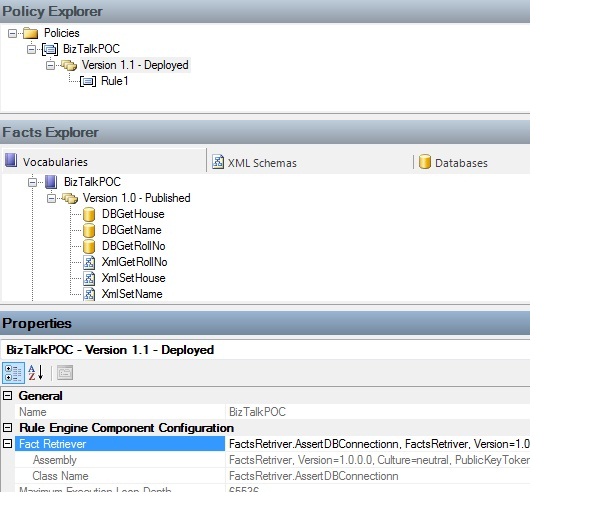This screenshot has height=509, width=592.
Task: Click the Rule1 rule icon
Action: 88,81
